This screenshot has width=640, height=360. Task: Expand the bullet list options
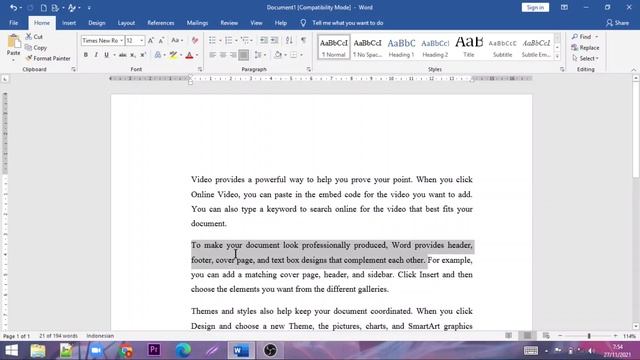tap(220, 40)
